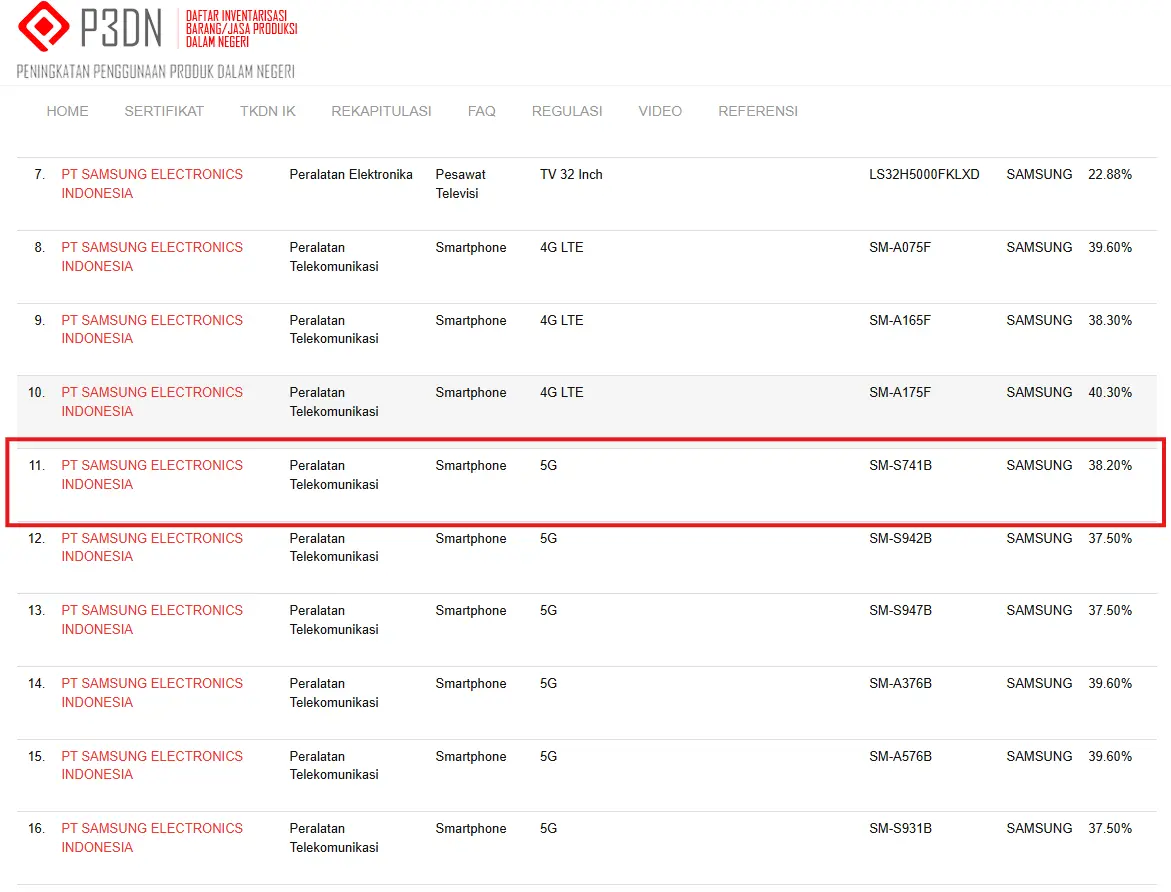
Task: Select model SM-A075F cell
Action: coord(900,247)
